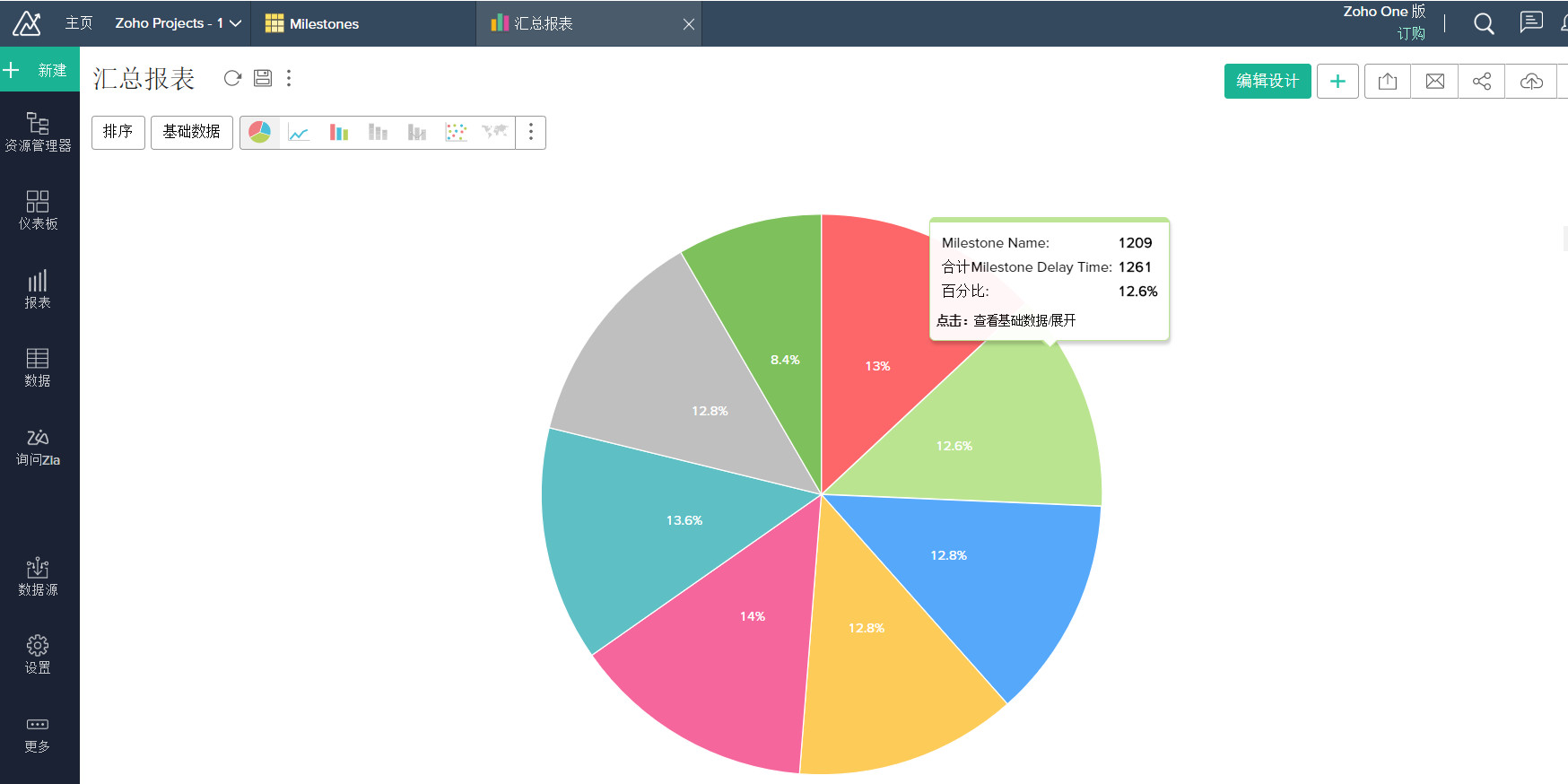Switch to the scatter chart type
Viewport: 1568px width, 784px height.
(457, 133)
